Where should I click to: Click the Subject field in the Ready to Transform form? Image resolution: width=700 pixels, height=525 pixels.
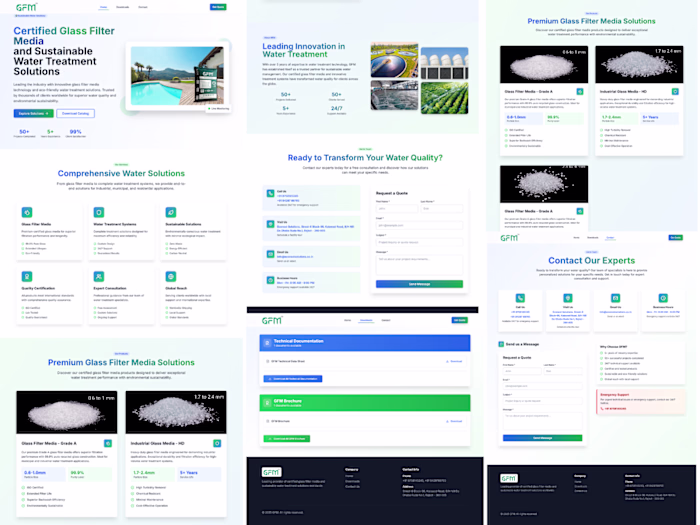click(x=419, y=242)
